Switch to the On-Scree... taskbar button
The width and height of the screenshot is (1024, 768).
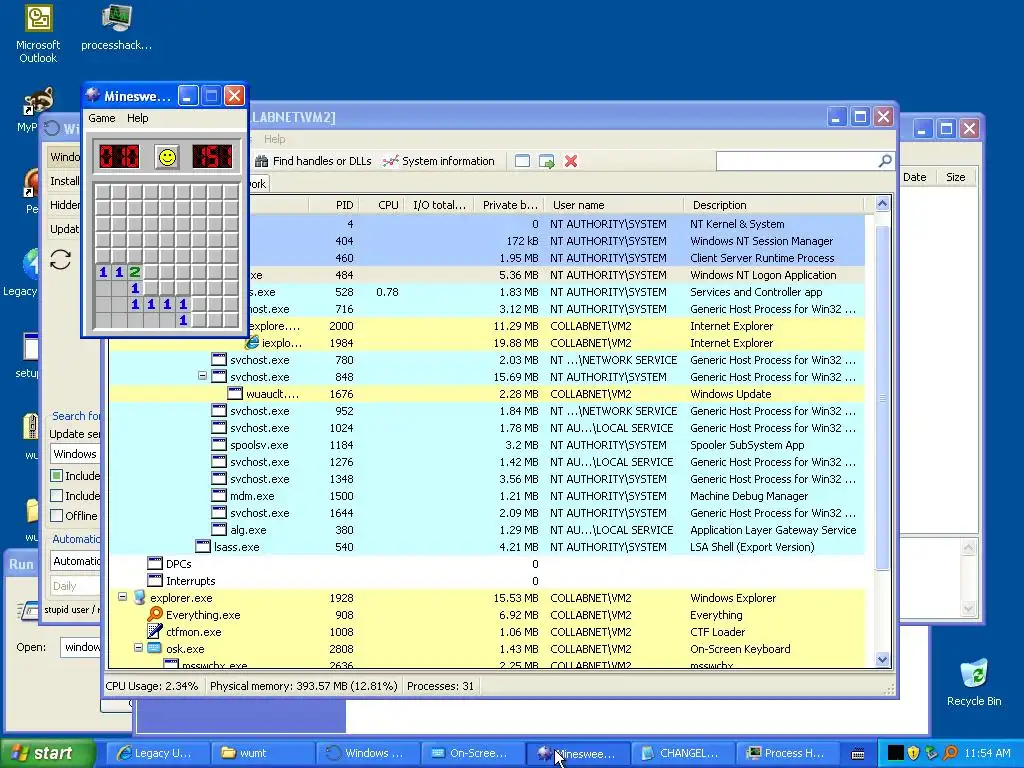click(473, 753)
